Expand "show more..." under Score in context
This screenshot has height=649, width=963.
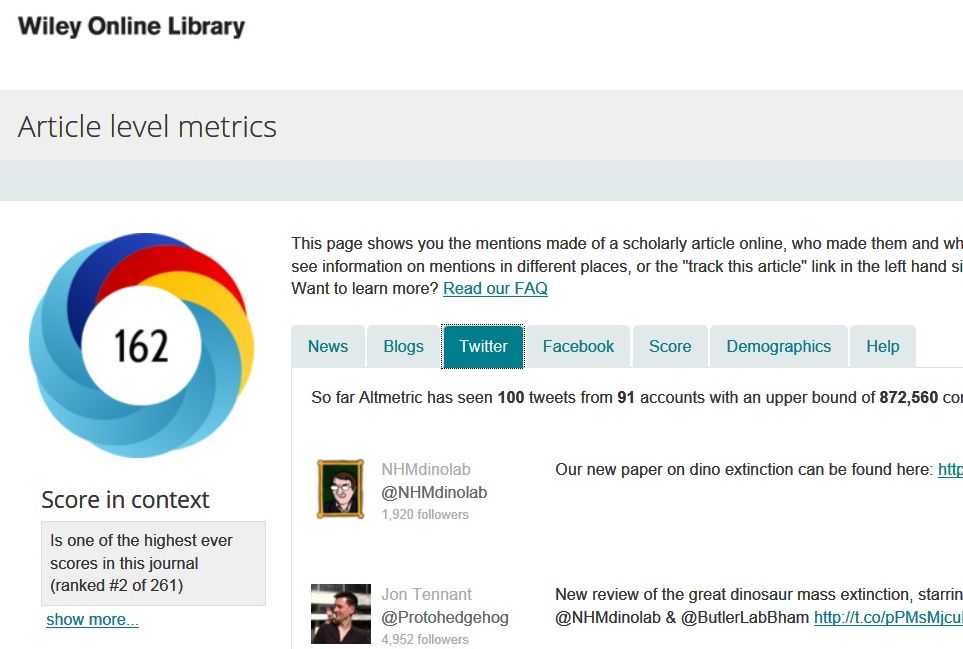point(92,619)
